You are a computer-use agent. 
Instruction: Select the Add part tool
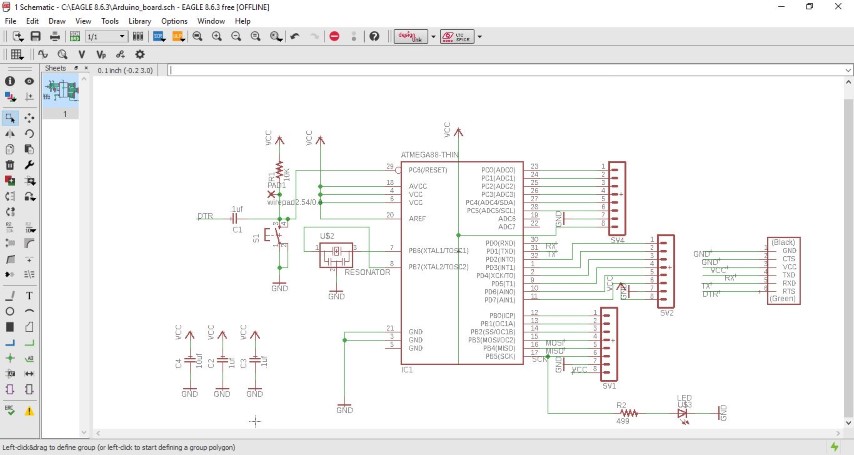(10, 180)
